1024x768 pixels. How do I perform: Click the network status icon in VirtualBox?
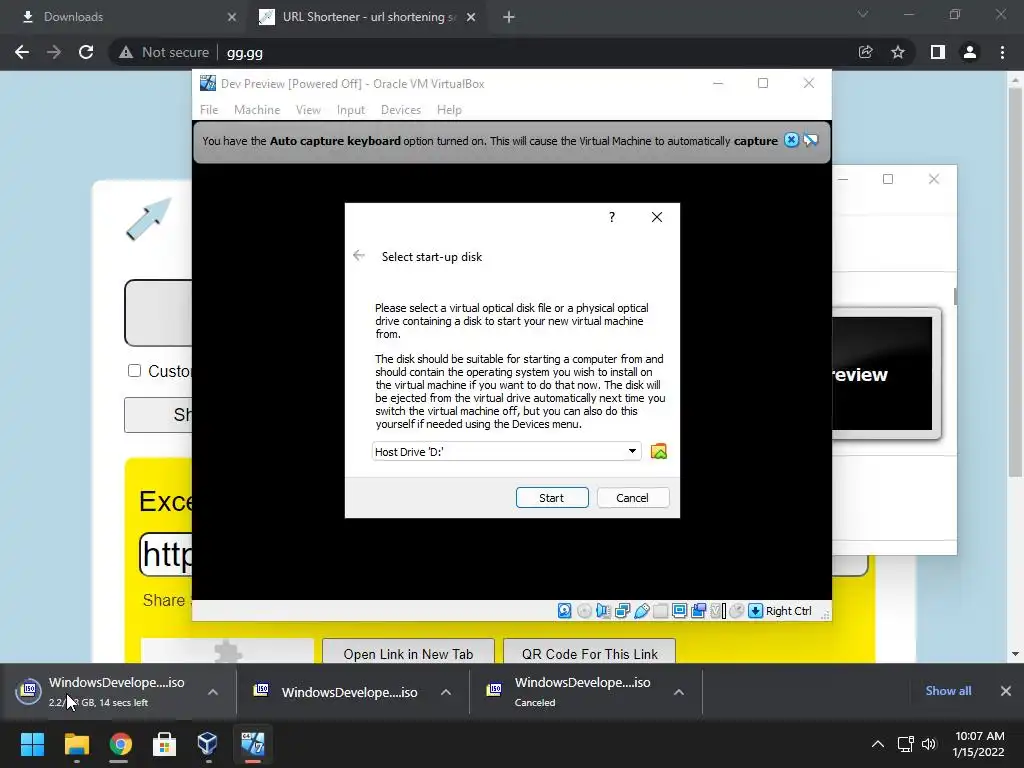622,611
